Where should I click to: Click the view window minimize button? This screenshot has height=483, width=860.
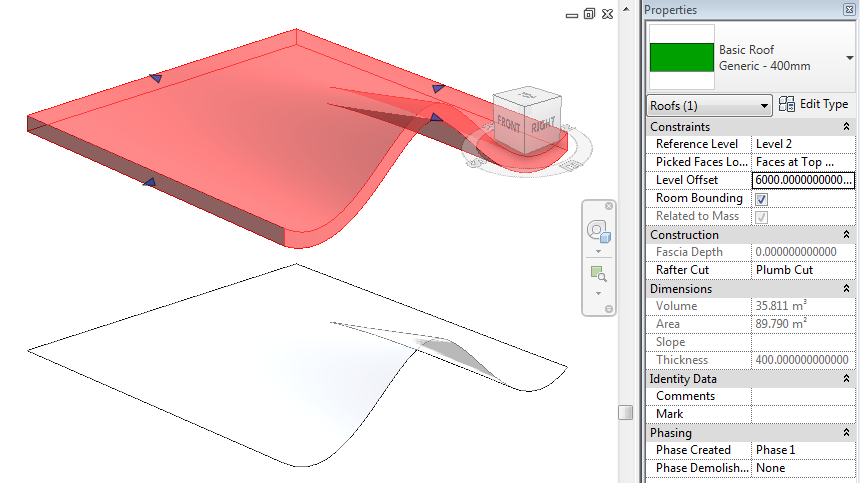click(x=572, y=15)
